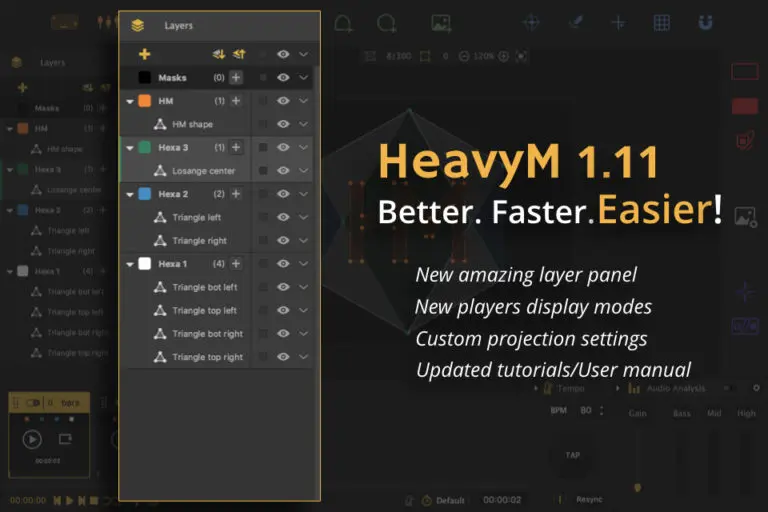This screenshot has height=512, width=768.
Task: Click the move layer up arrow icon
Action: tap(239, 54)
